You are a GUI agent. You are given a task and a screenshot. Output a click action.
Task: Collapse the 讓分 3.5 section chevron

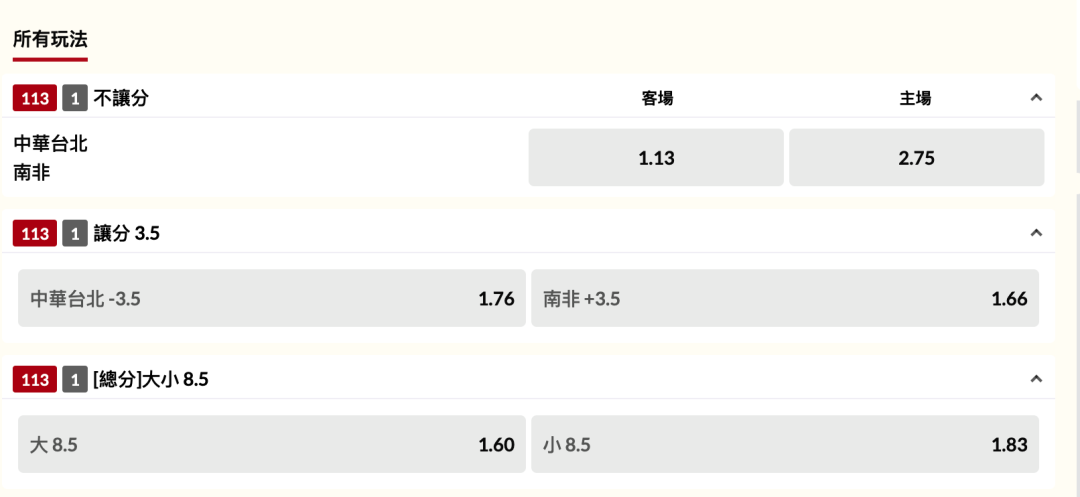pyautogui.click(x=1035, y=233)
